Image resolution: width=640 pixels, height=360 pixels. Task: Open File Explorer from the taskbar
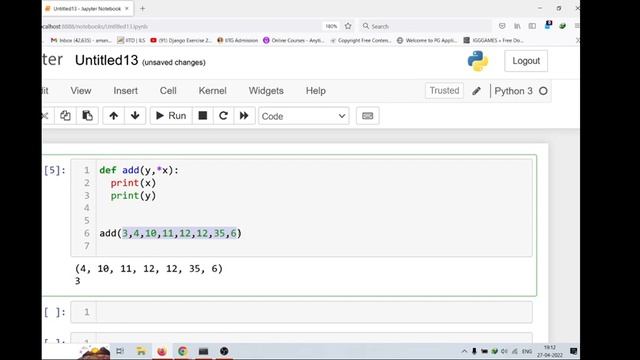(141, 351)
